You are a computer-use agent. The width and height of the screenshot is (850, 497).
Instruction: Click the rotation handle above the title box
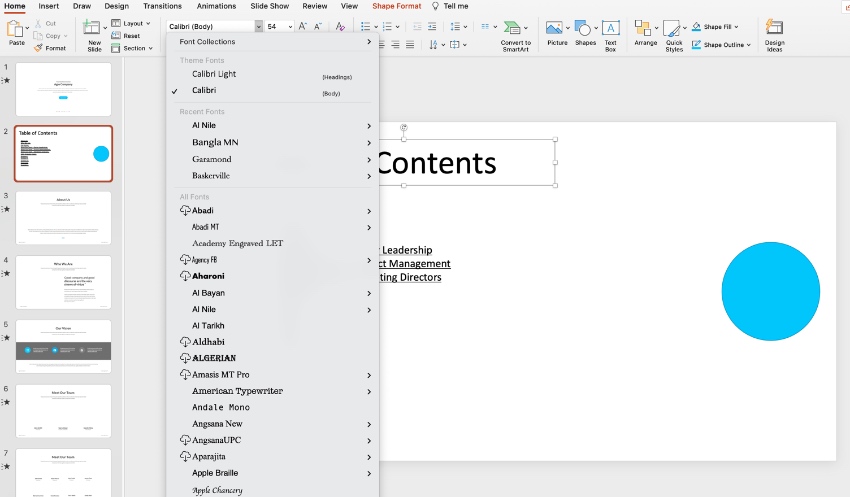pos(404,128)
